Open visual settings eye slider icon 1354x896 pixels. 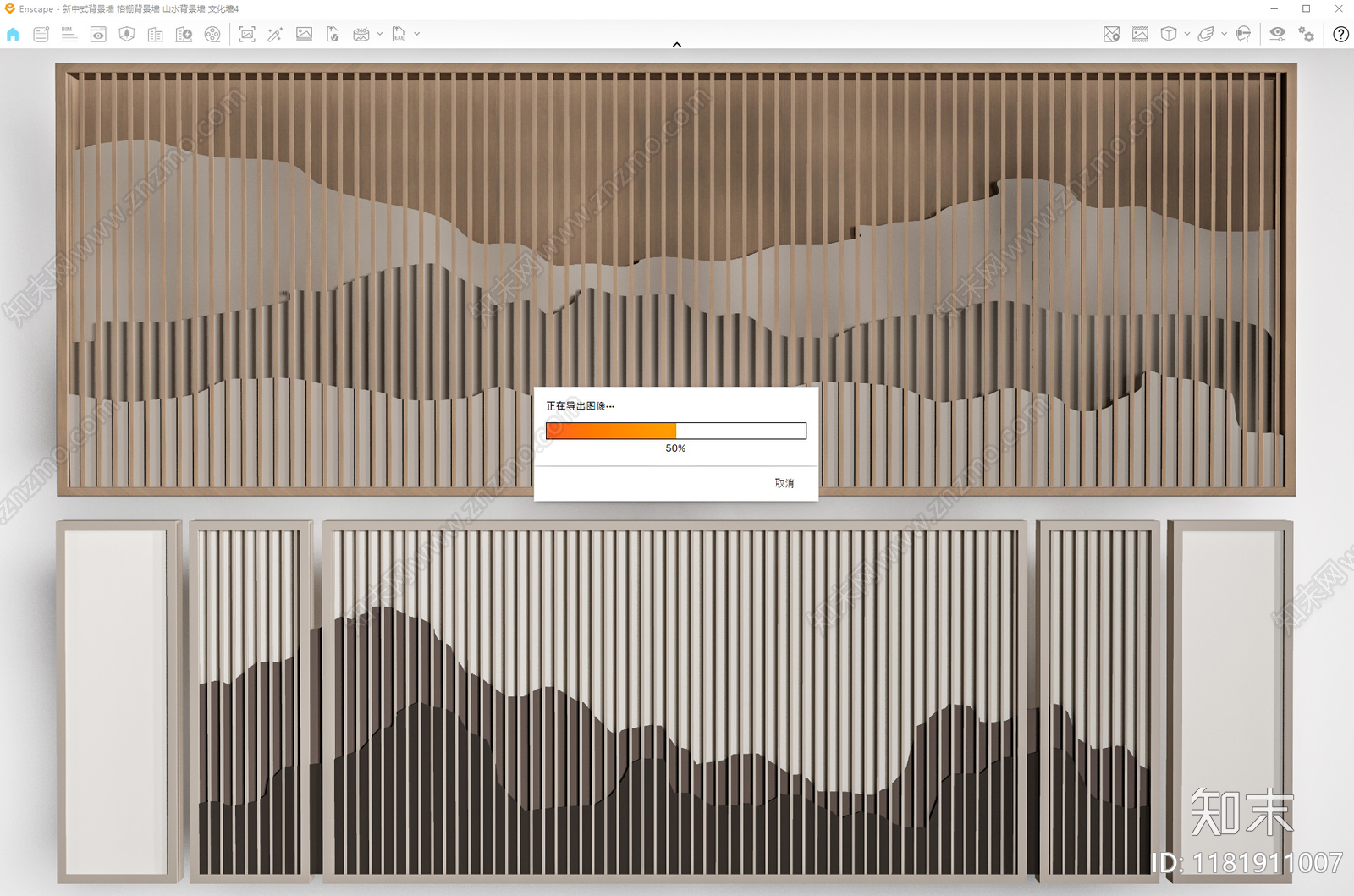(x=1278, y=35)
